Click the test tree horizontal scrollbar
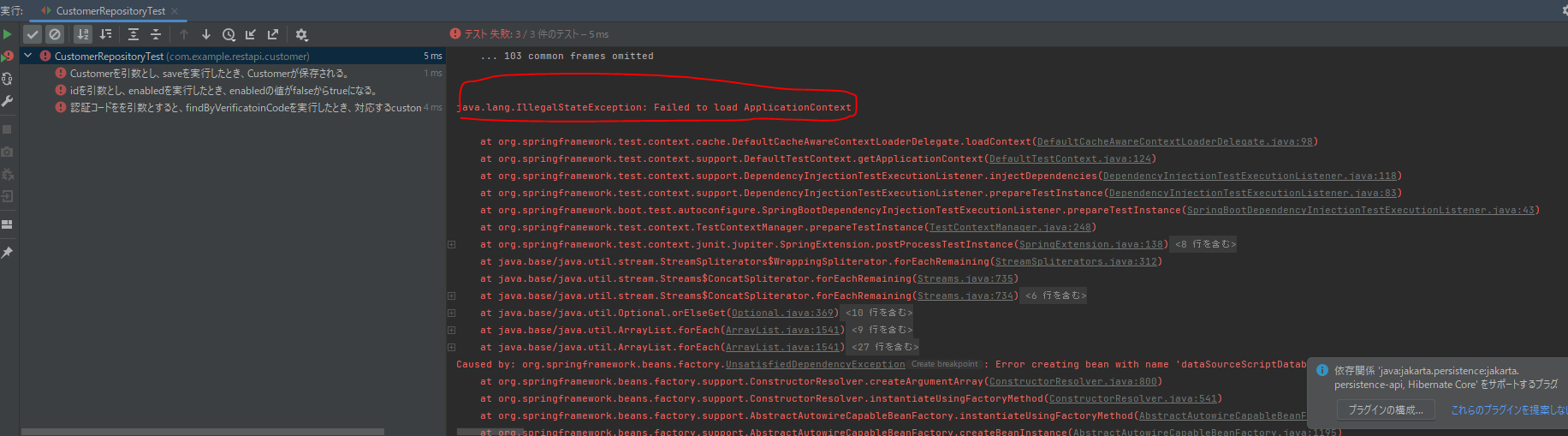 203,432
